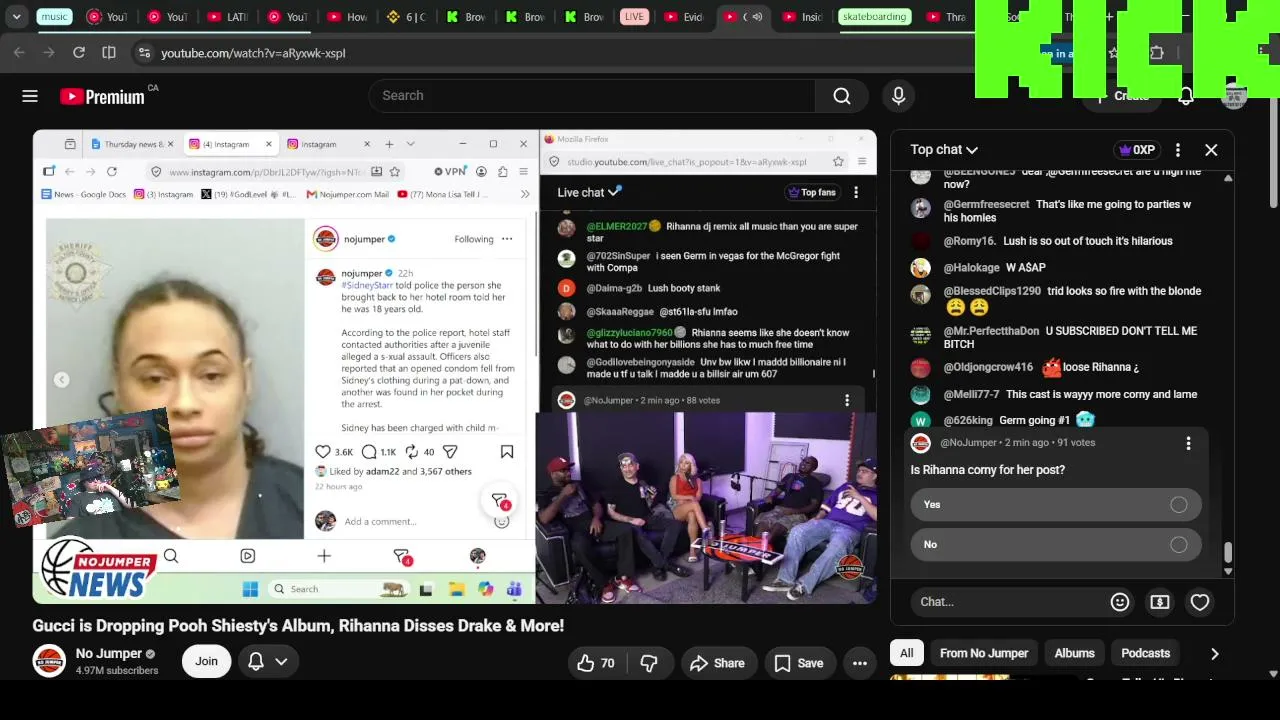Focus the YouTube search field
This screenshot has width=1280, height=720.
click(x=592, y=96)
